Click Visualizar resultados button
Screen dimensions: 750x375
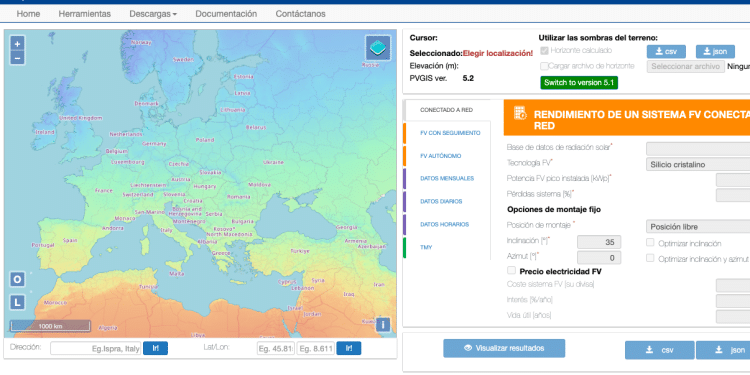[504, 348]
